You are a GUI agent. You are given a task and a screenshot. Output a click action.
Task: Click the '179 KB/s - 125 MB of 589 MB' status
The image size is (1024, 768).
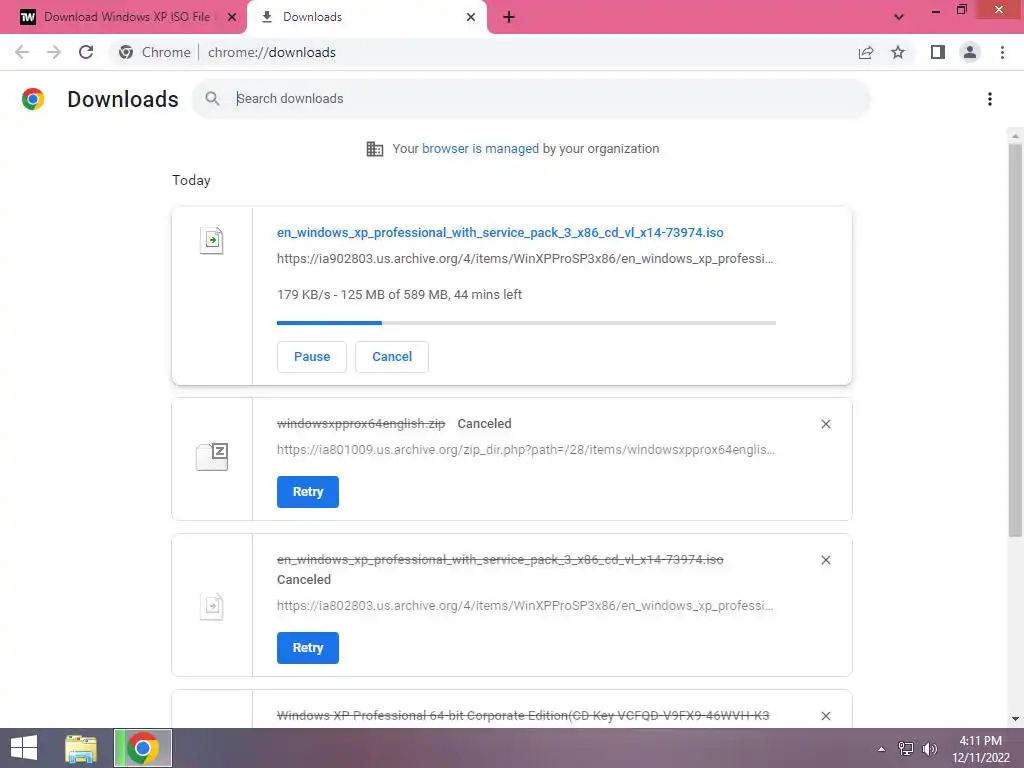pos(400,295)
